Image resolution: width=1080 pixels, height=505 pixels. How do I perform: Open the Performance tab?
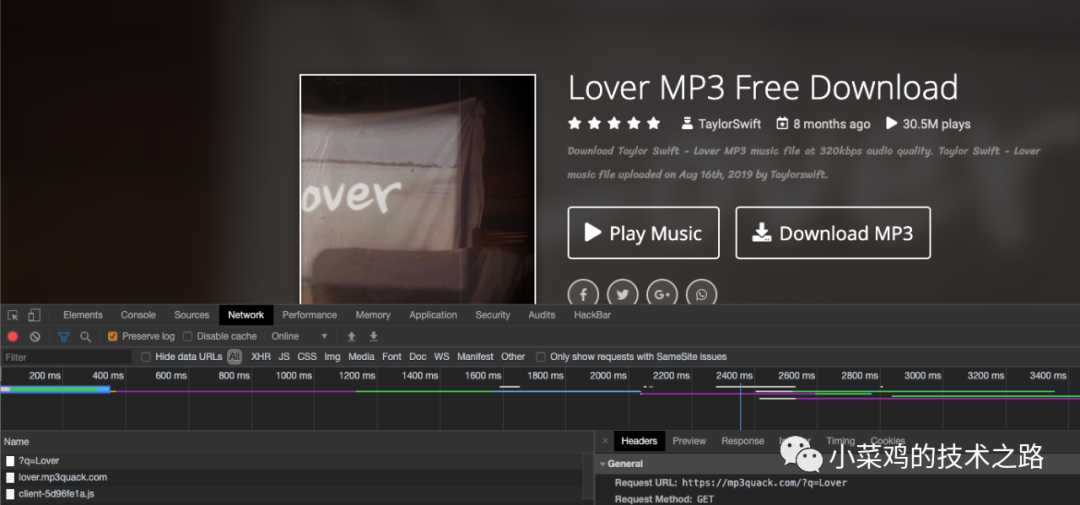pos(309,315)
